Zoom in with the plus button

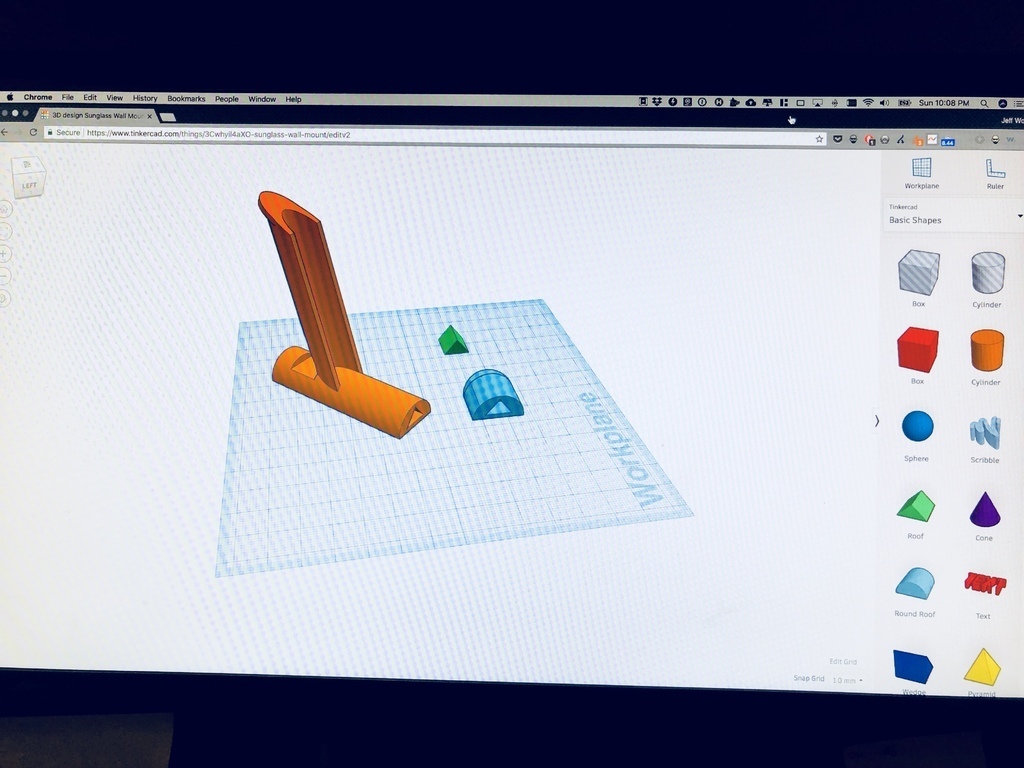click(5, 254)
